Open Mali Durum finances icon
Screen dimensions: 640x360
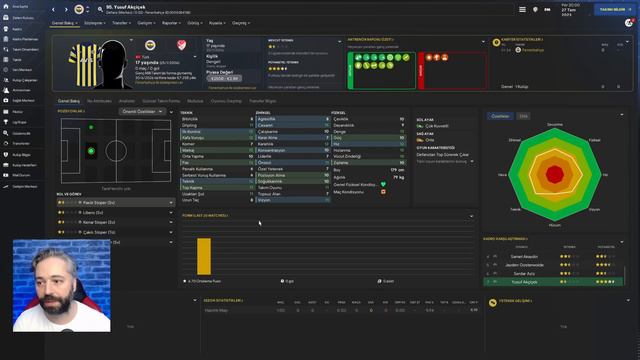[x=6, y=175]
